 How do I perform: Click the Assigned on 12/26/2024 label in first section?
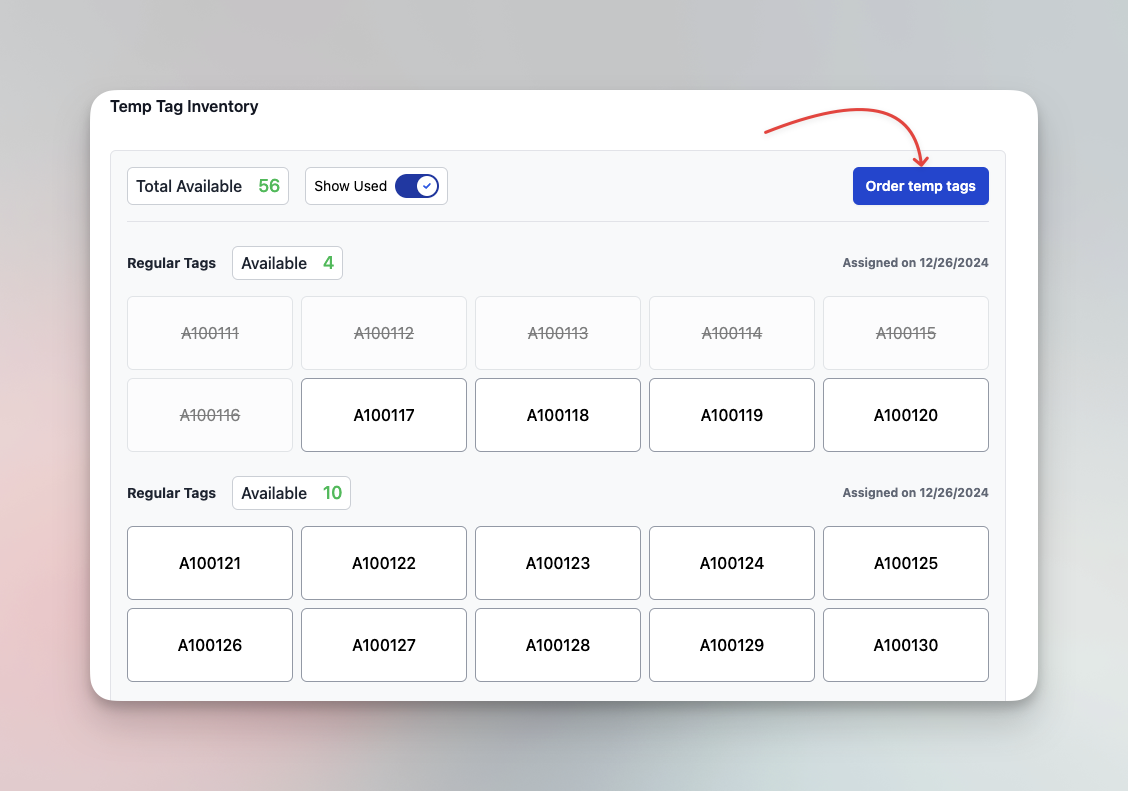(913, 262)
